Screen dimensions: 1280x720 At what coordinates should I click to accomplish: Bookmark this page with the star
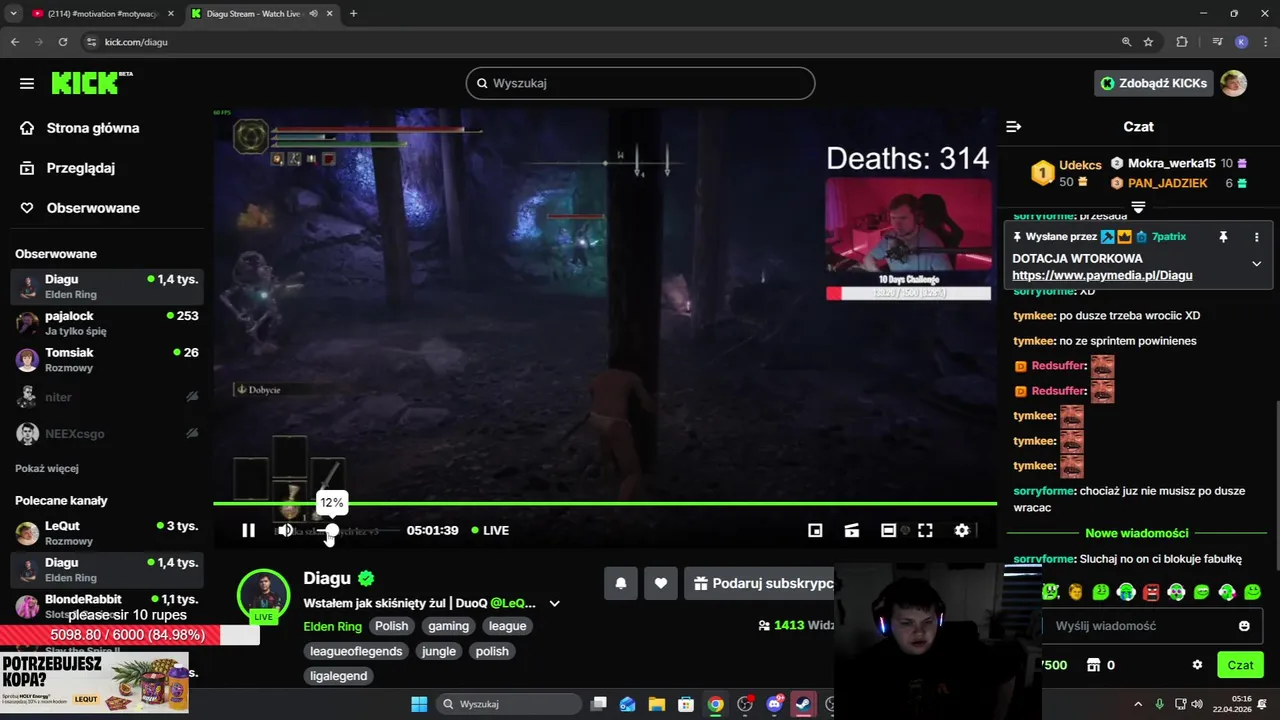[1149, 42]
